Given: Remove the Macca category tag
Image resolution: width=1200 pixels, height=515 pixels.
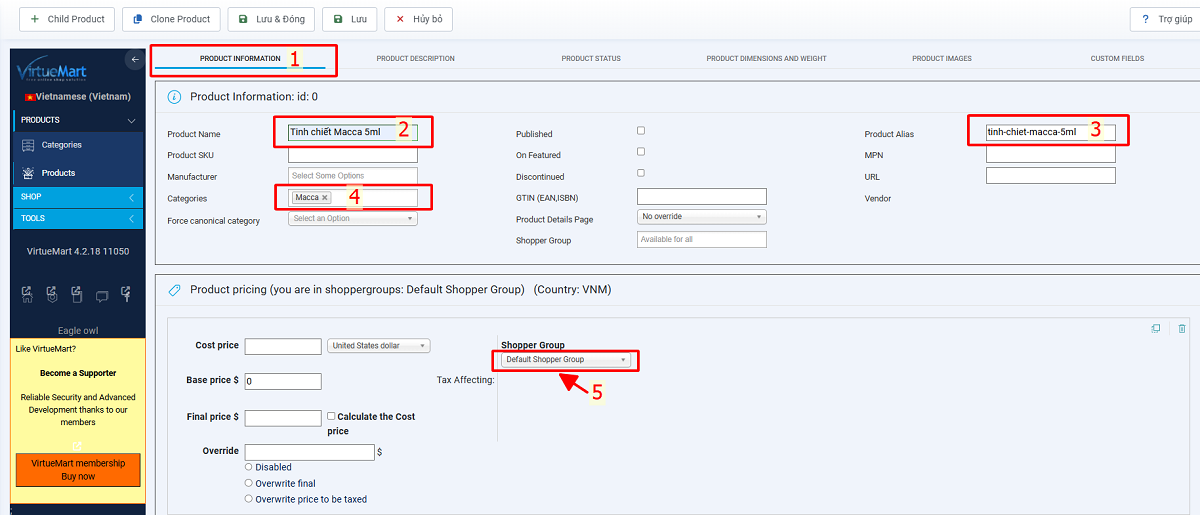Looking at the screenshot, I should pos(325,198).
